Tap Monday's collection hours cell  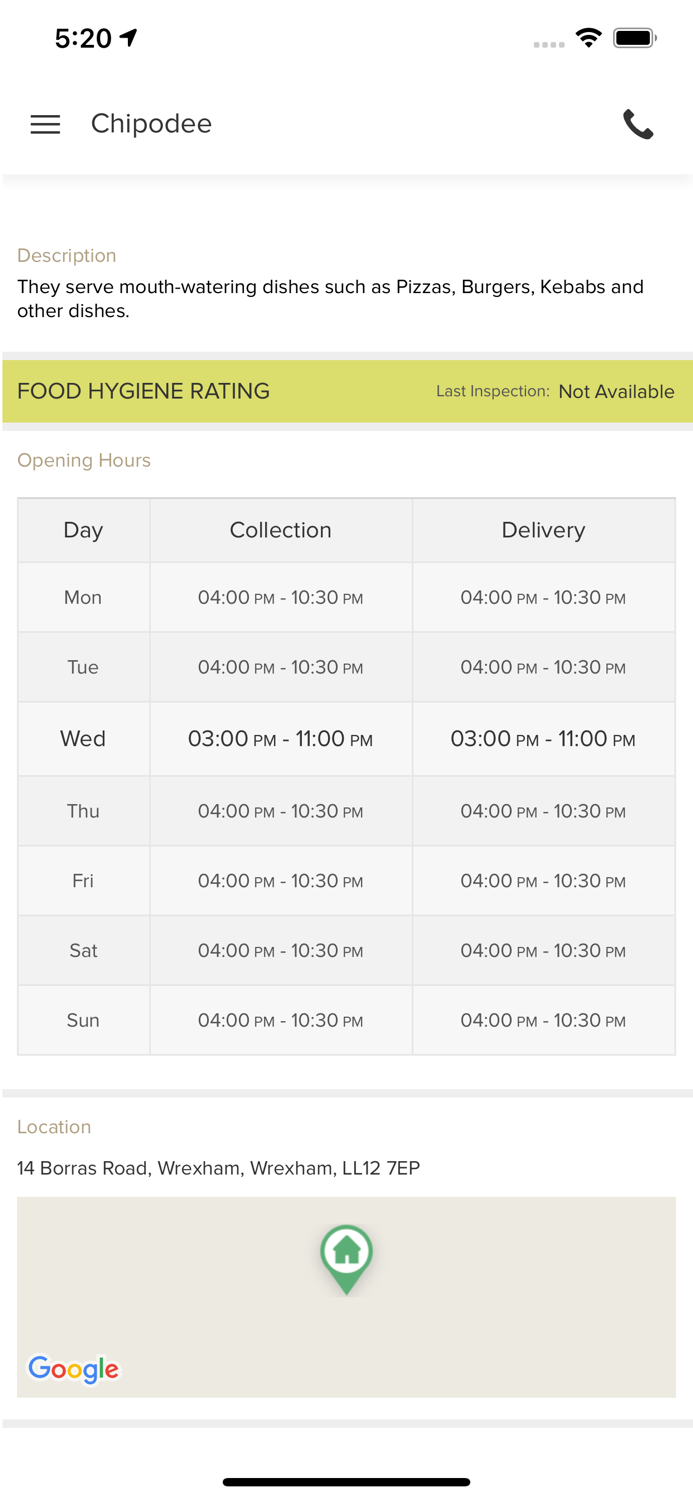click(x=280, y=598)
